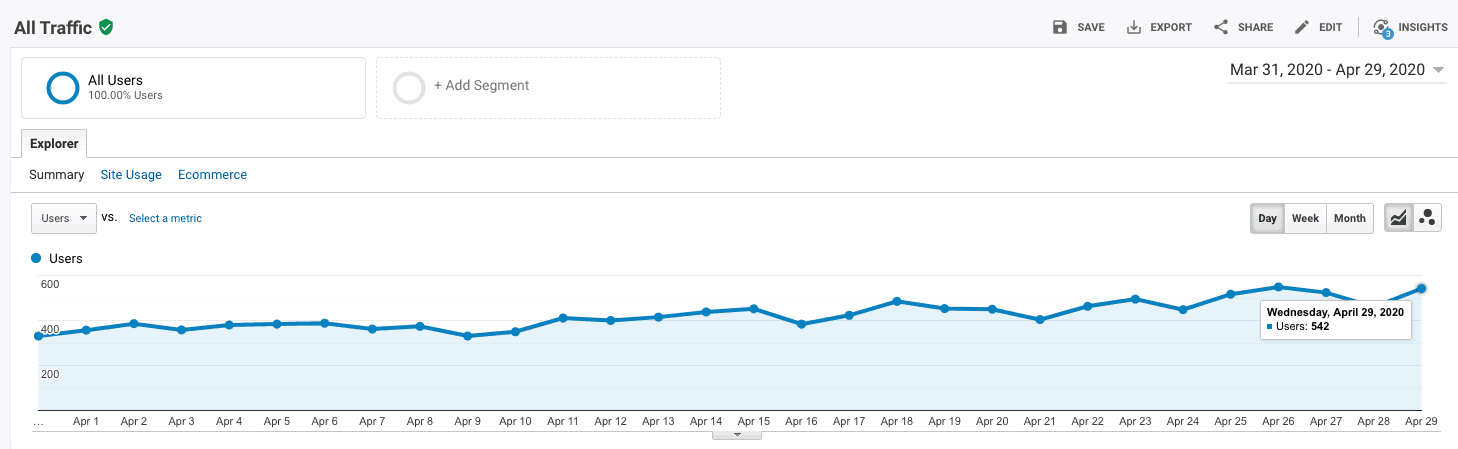Select the All Users segment
The height and width of the screenshot is (449, 1458).
pos(193,88)
